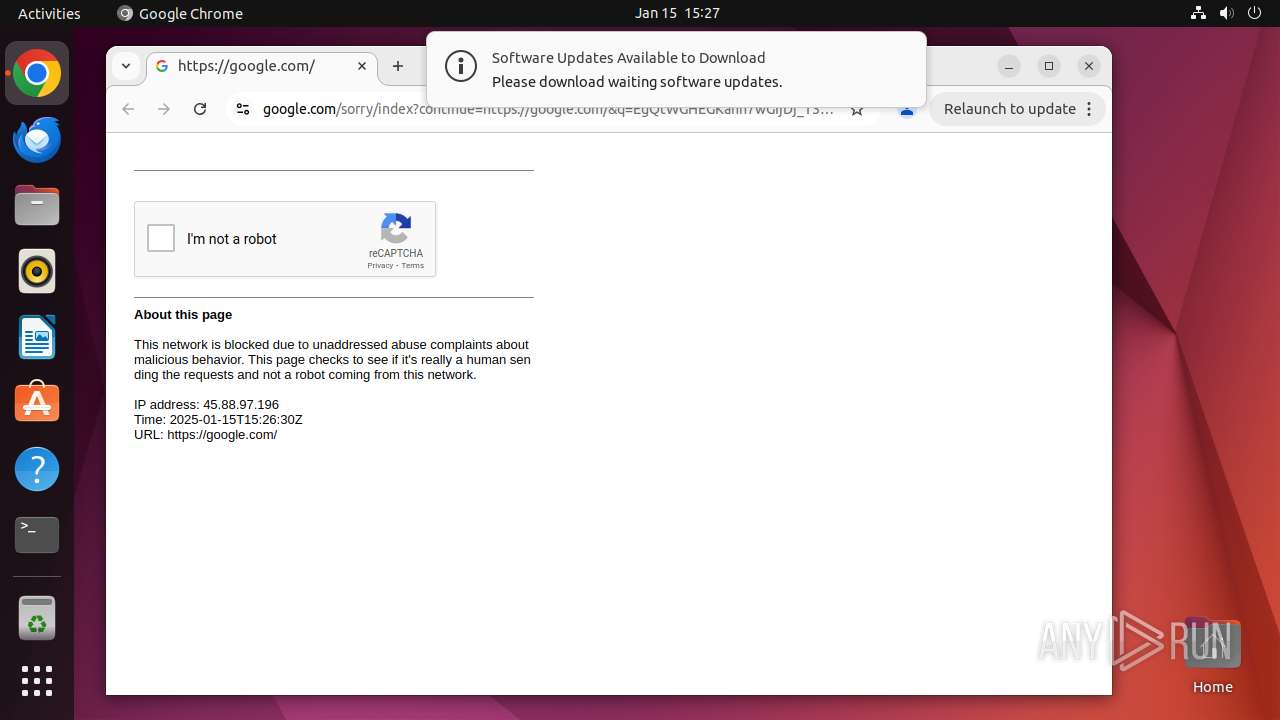Image resolution: width=1280 pixels, height=720 pixels.
Task: Open the reCAPTCHA Privacy link
Action: (380, 266)
